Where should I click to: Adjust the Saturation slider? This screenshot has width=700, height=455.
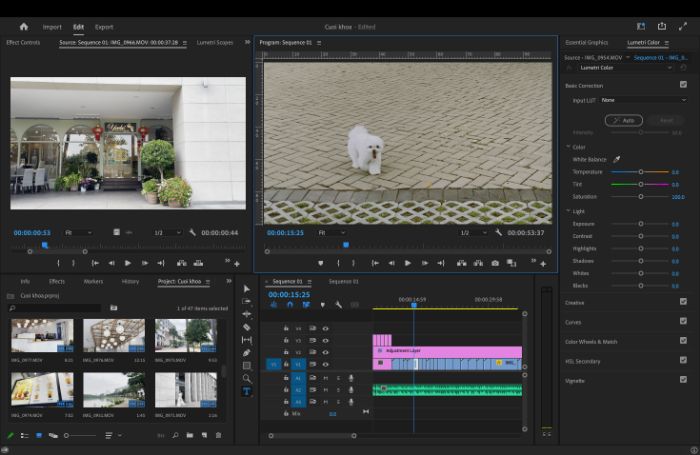pyautogui.click(x=640, y=196)
